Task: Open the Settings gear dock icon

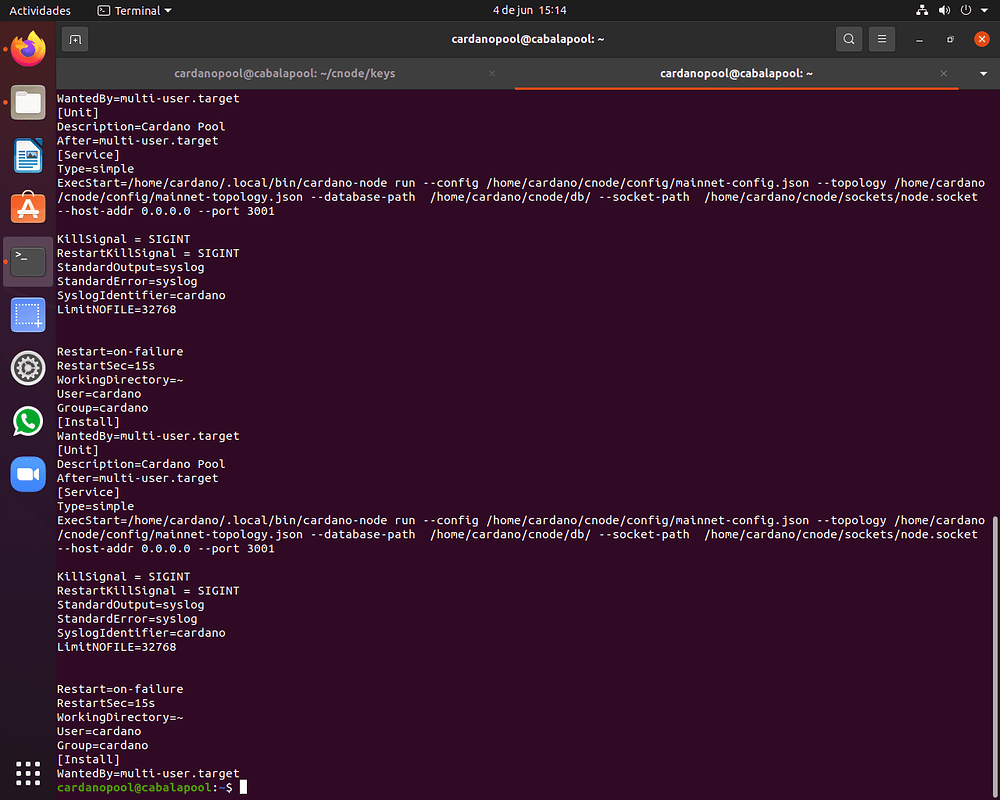Action: point(28,368)
